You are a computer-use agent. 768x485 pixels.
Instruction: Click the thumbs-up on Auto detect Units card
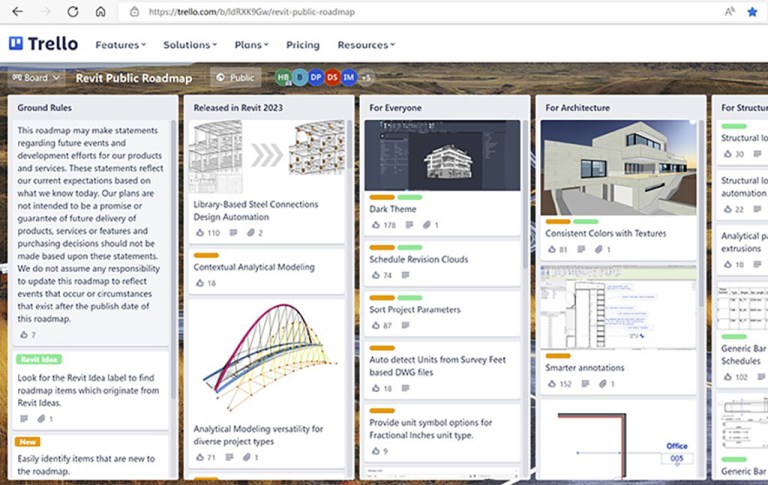(x=376, y=388)
